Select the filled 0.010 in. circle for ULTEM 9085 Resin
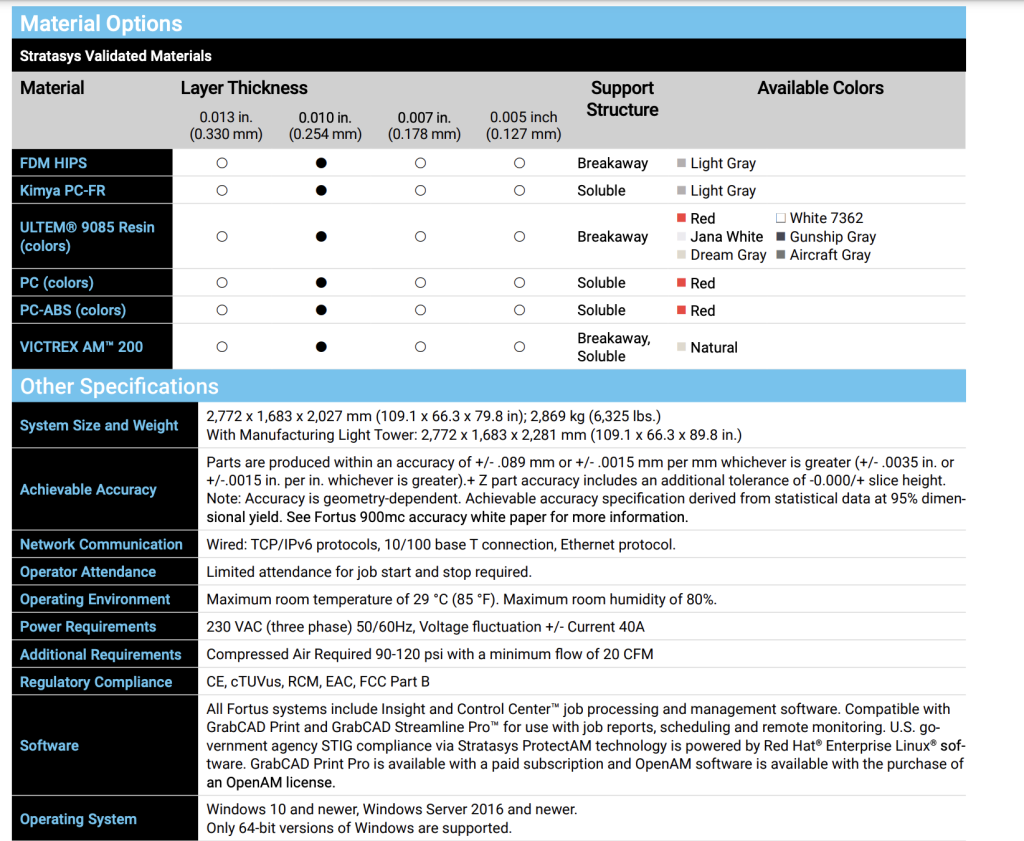Screen dimensions: 1024x841 [321, 237]
